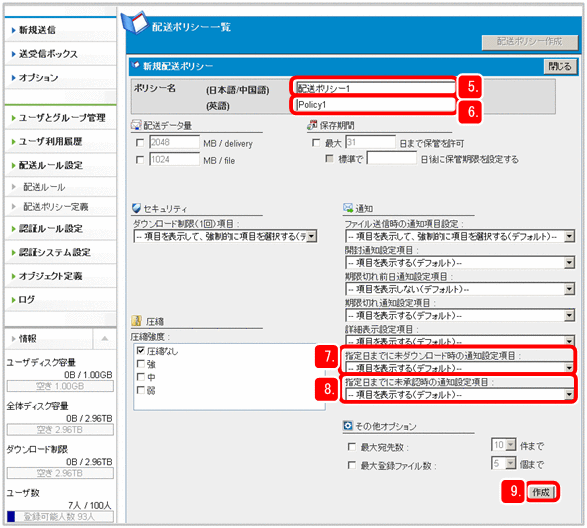Click the 配送ポリシー作成 button

530,42
